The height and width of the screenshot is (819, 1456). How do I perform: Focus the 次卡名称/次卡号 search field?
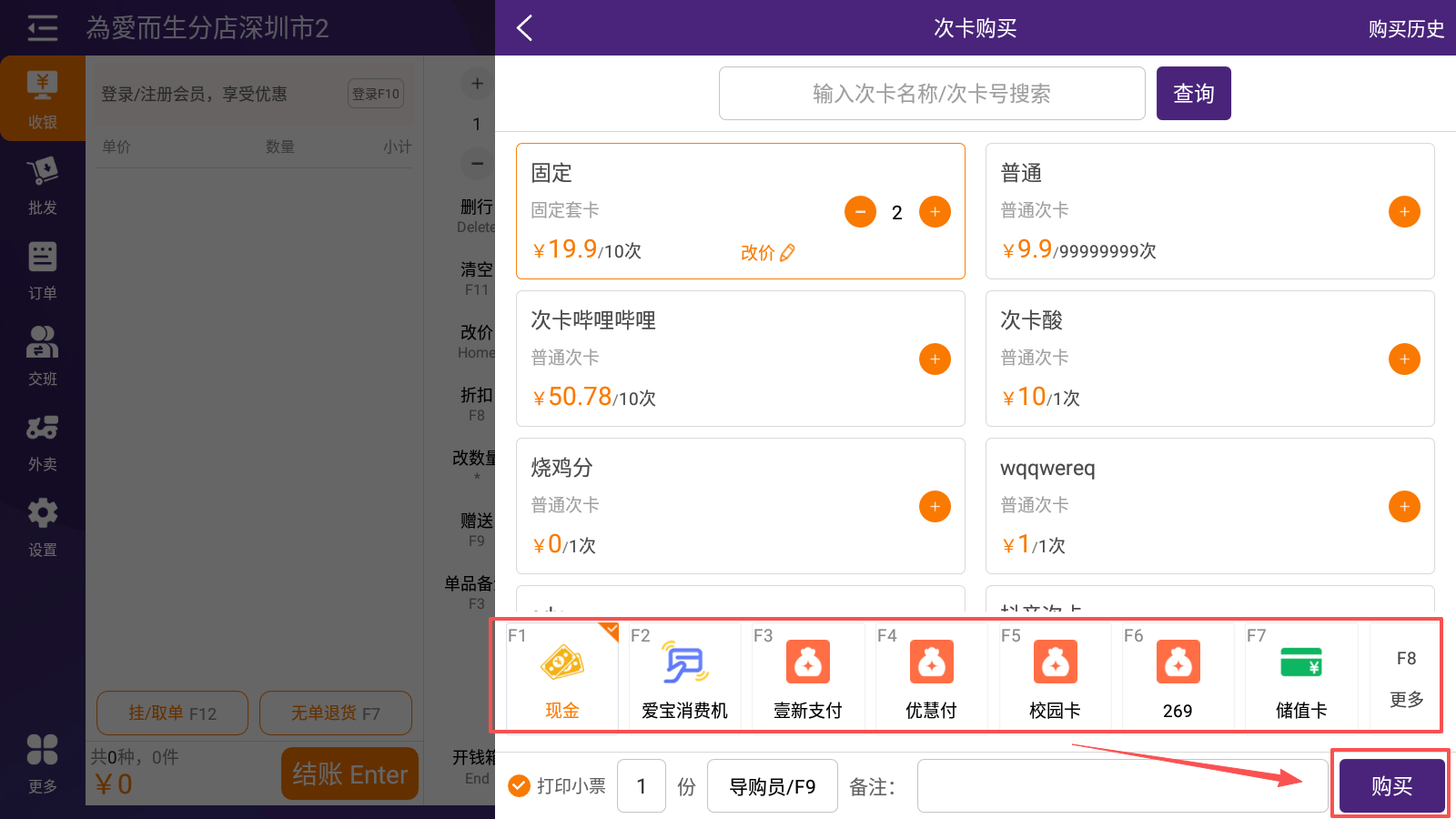point(931,94)
